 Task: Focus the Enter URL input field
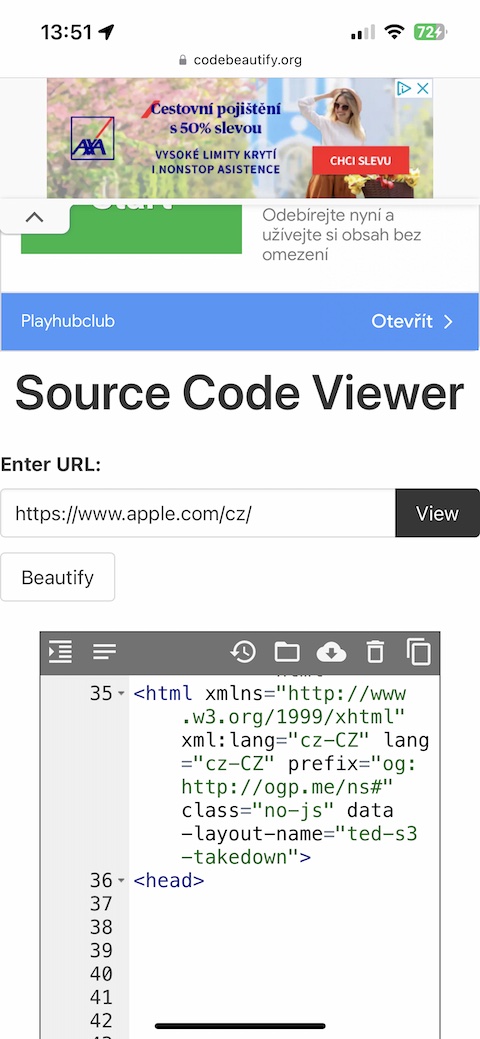click(x=198, y=513)
